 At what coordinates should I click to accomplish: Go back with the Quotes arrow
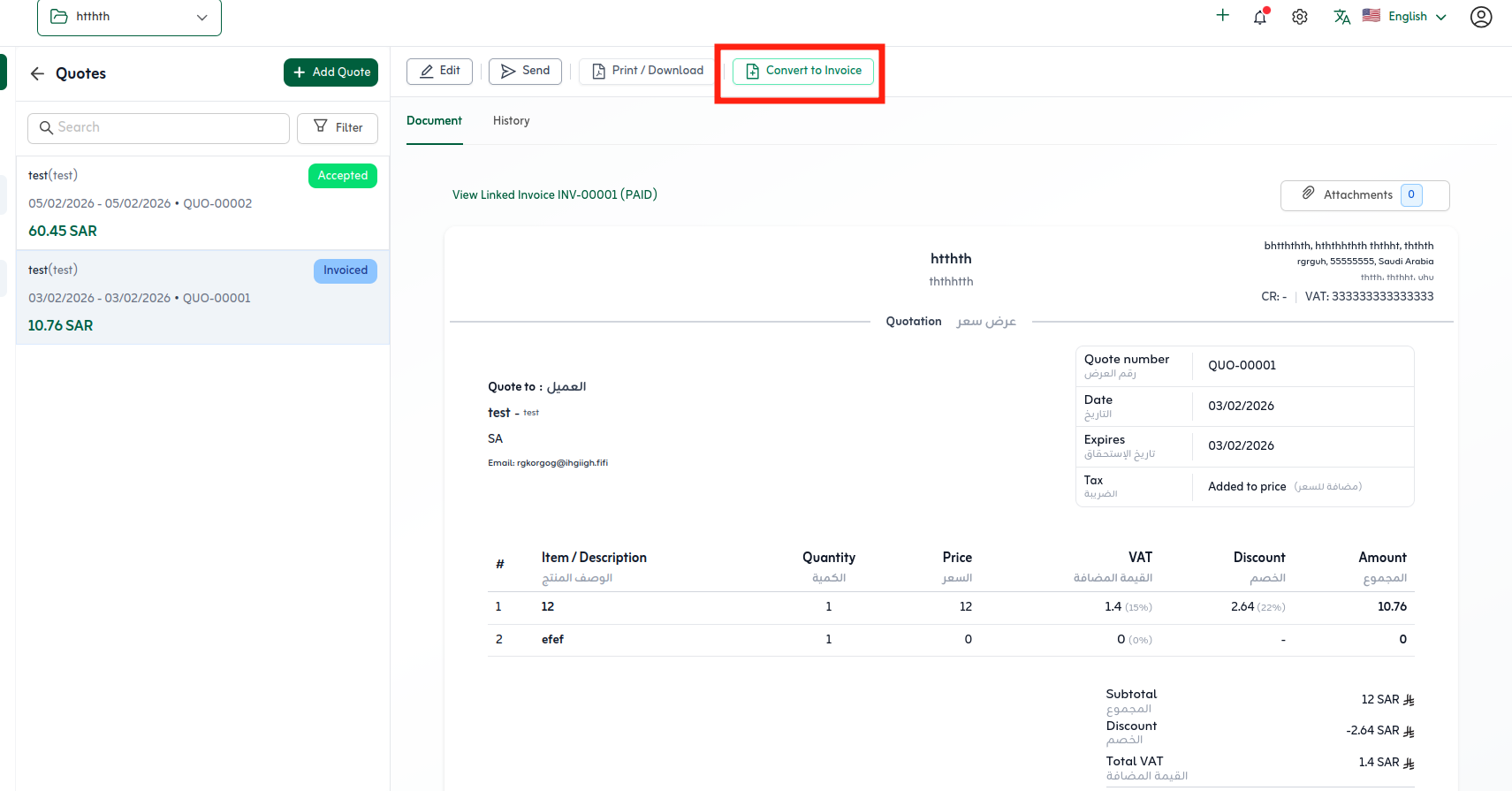coord(37,73)
